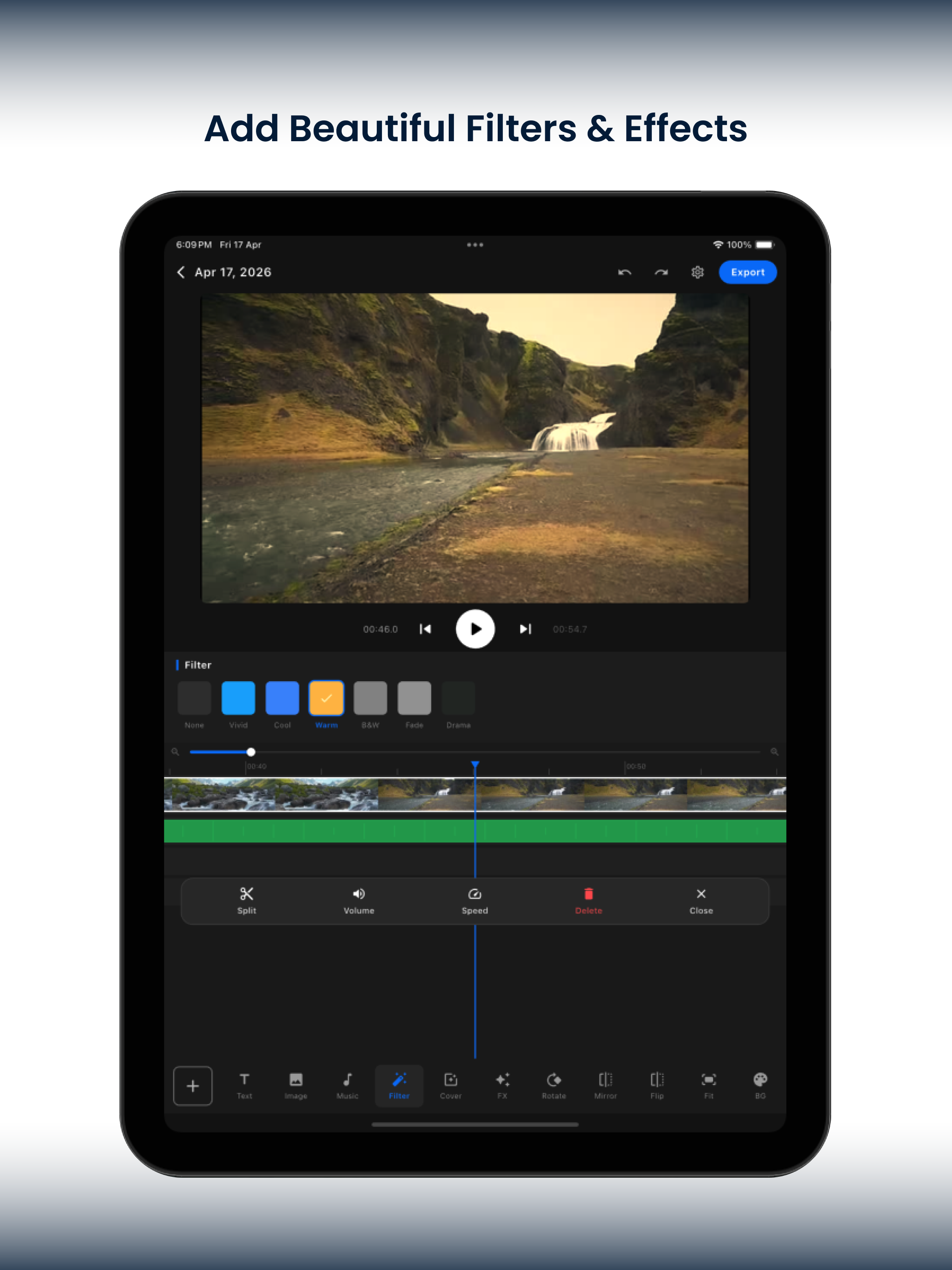Delete the selected clip
952x1270 pixels.
pos(588,900)
